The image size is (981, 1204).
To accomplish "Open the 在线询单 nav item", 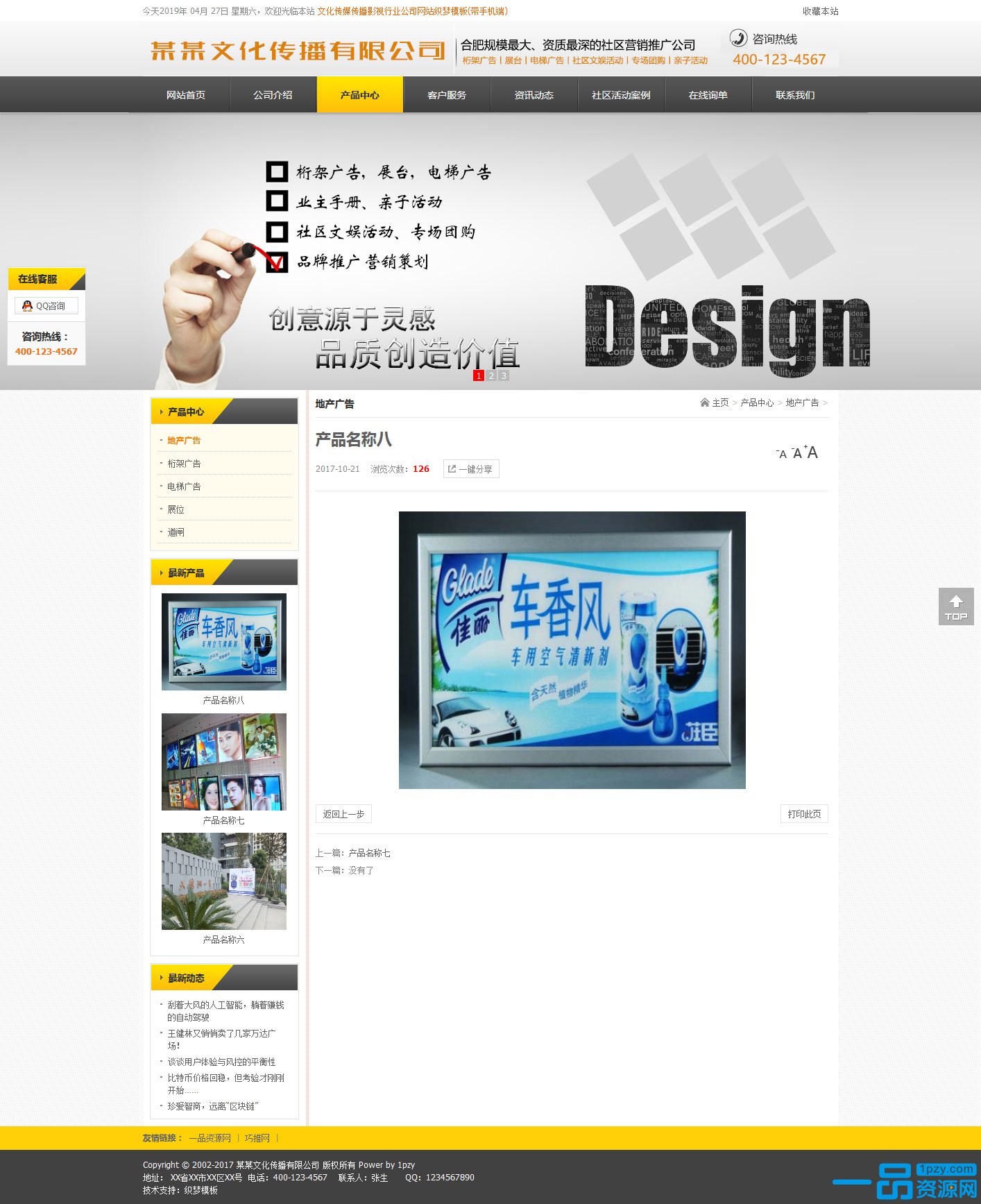I will tap(708, 95).
